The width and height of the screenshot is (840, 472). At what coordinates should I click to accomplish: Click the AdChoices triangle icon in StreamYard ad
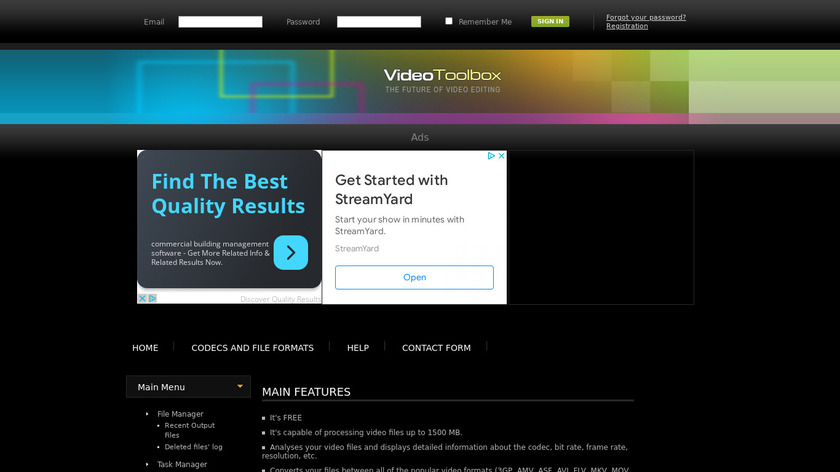tap(491, 156)
